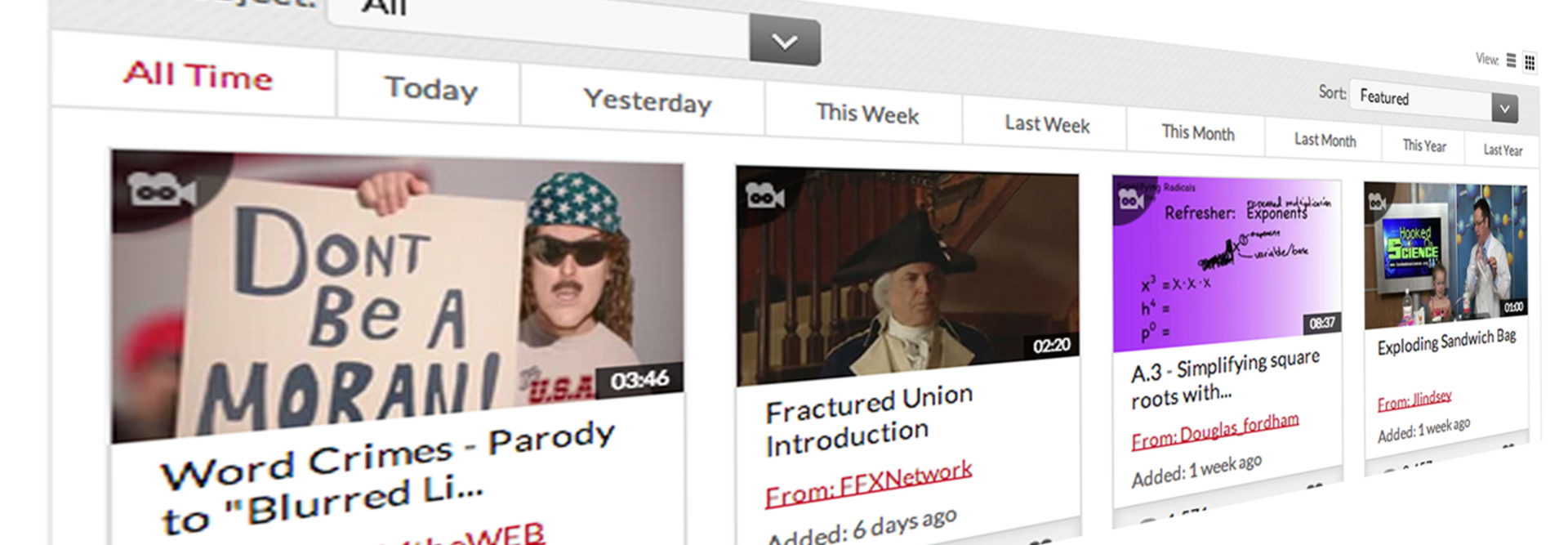Switch to the This Week tab

click(866, 114)
